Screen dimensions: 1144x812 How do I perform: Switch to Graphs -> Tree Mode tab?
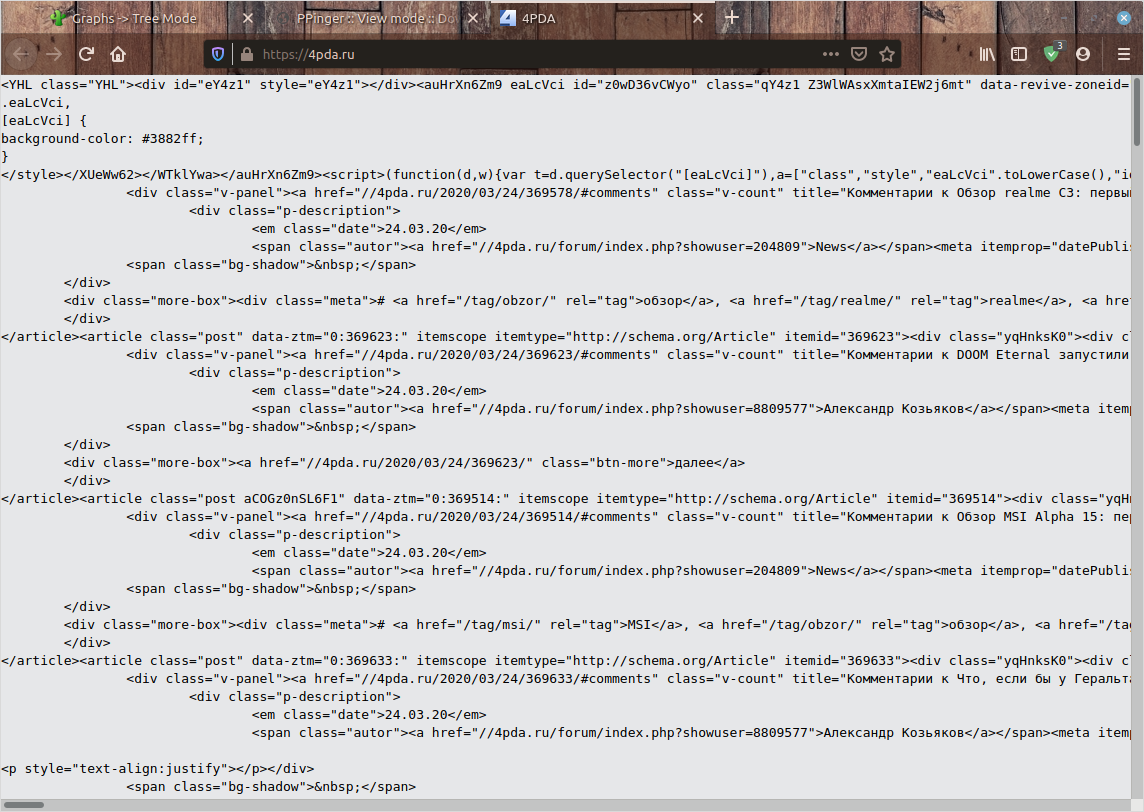pyautogui.click(x=134, y=18)
